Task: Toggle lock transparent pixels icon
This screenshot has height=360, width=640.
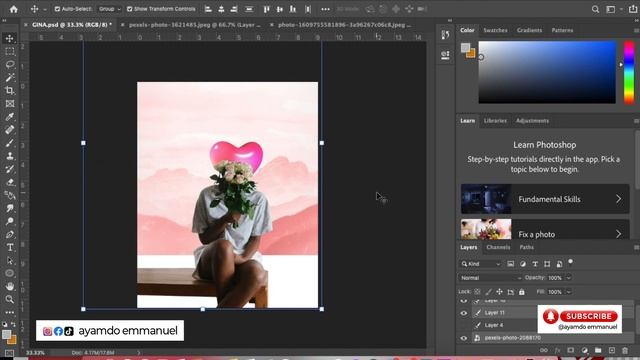Action: pos(477,292)
